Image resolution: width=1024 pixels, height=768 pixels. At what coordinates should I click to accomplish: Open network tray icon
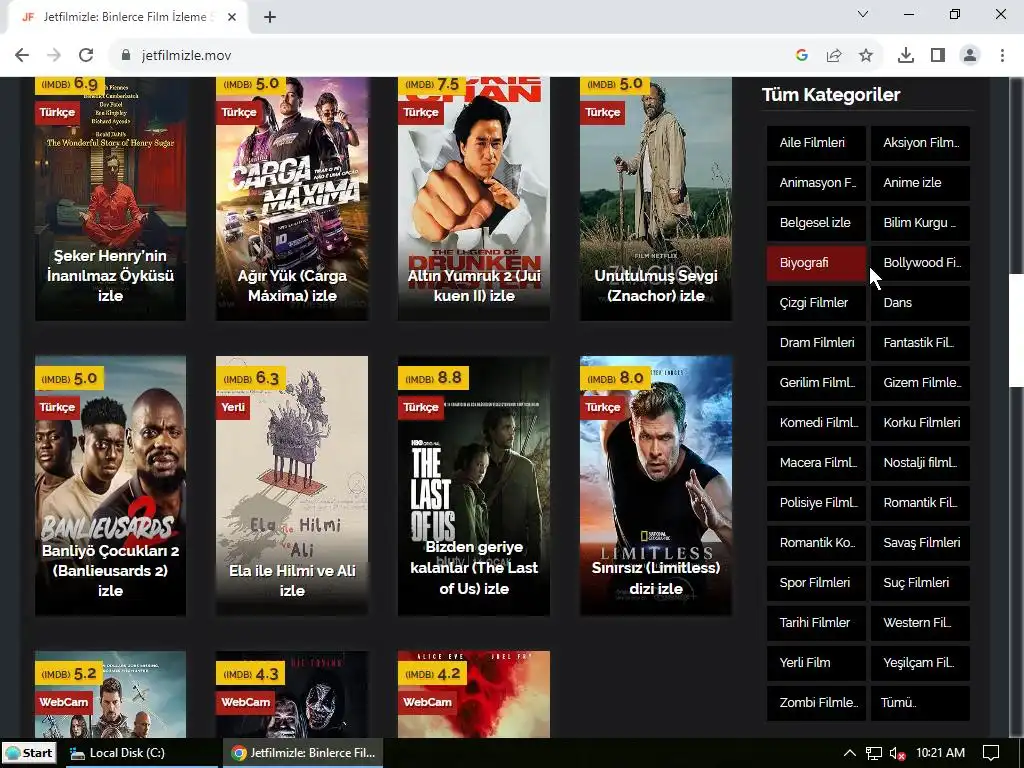pos(874,753)
